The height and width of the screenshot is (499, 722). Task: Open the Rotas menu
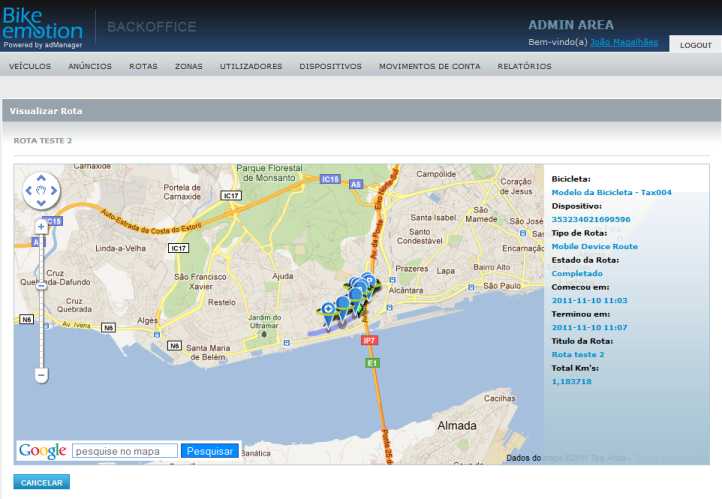[x=143, y=66]
